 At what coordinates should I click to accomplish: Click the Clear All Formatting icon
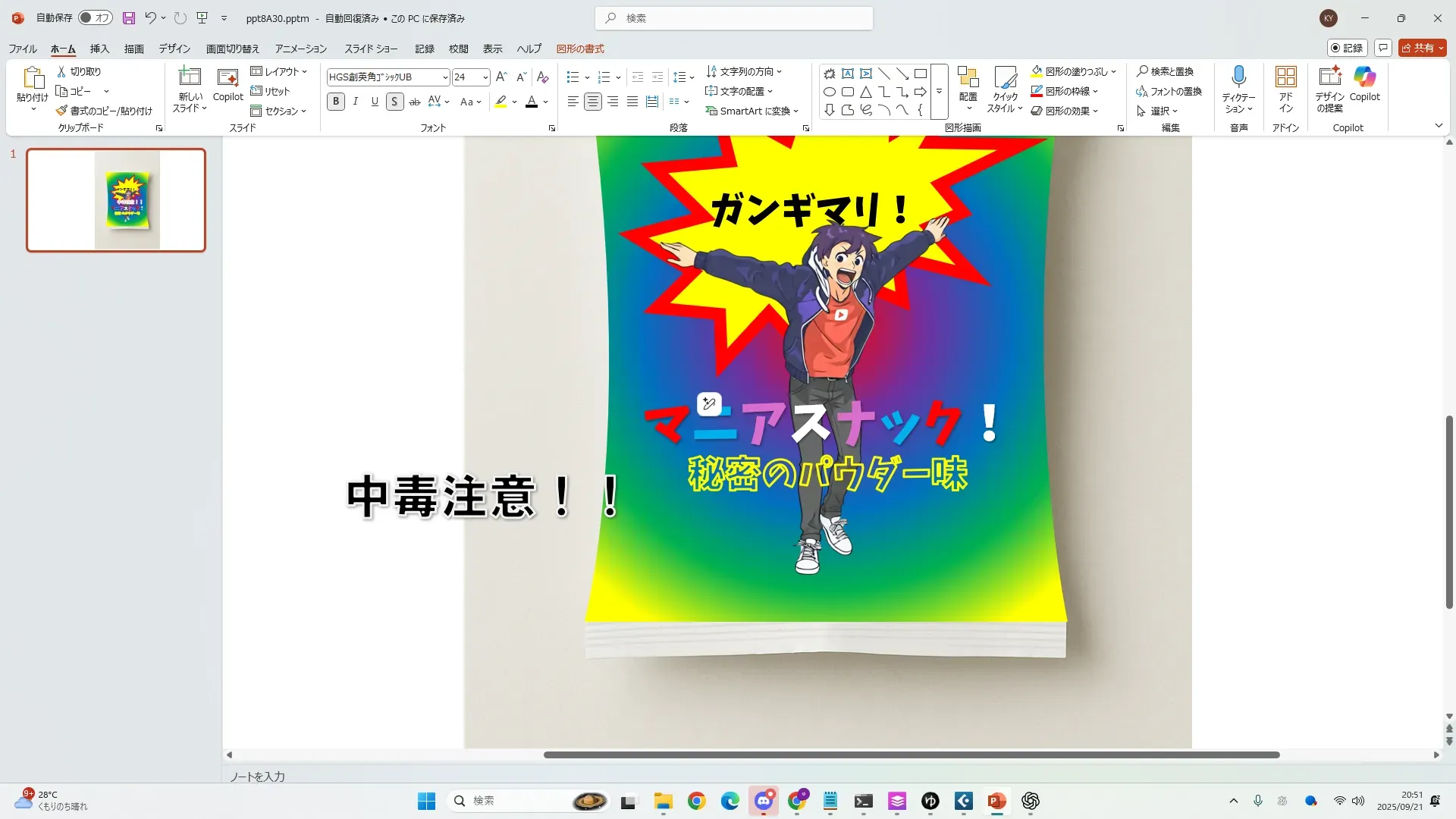click(542, 77)
